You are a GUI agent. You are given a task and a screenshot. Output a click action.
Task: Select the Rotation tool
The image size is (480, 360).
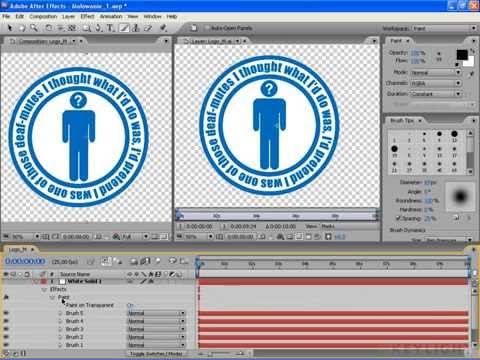[49, 28]
